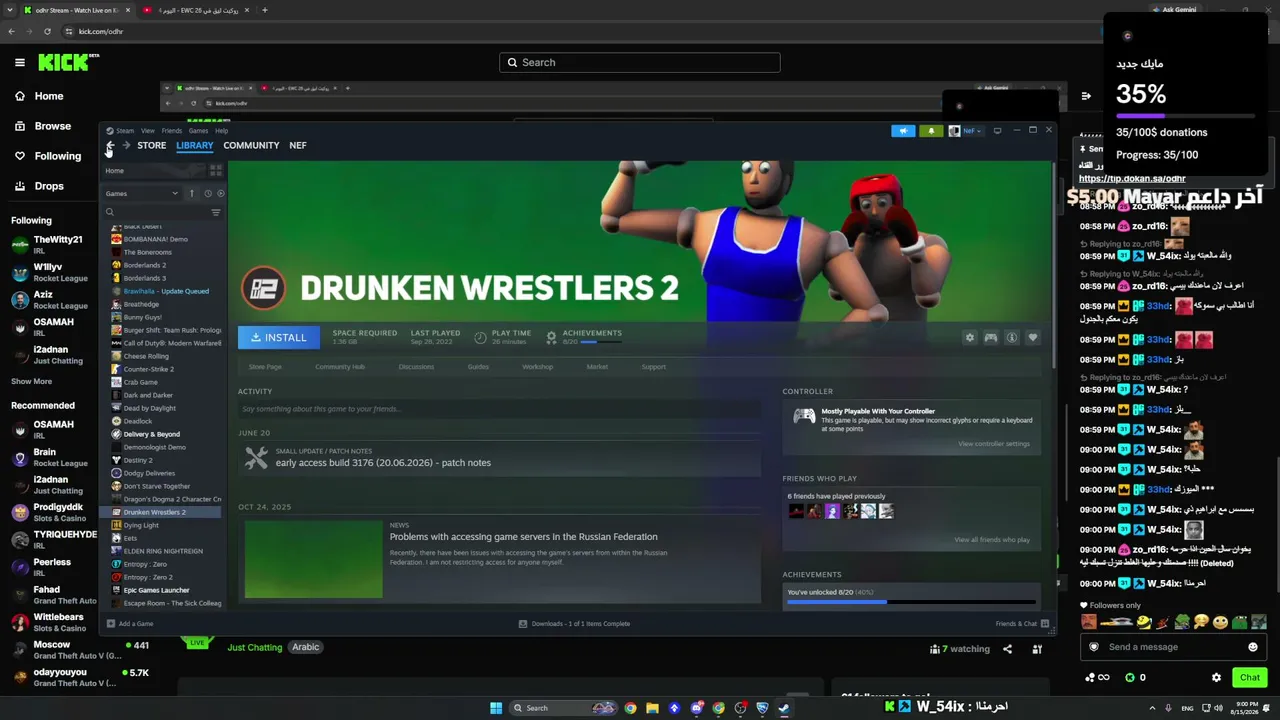Select Borderlands 2 in the library list
Screen dimensions: 1280x720
click(x=145, y=265)
